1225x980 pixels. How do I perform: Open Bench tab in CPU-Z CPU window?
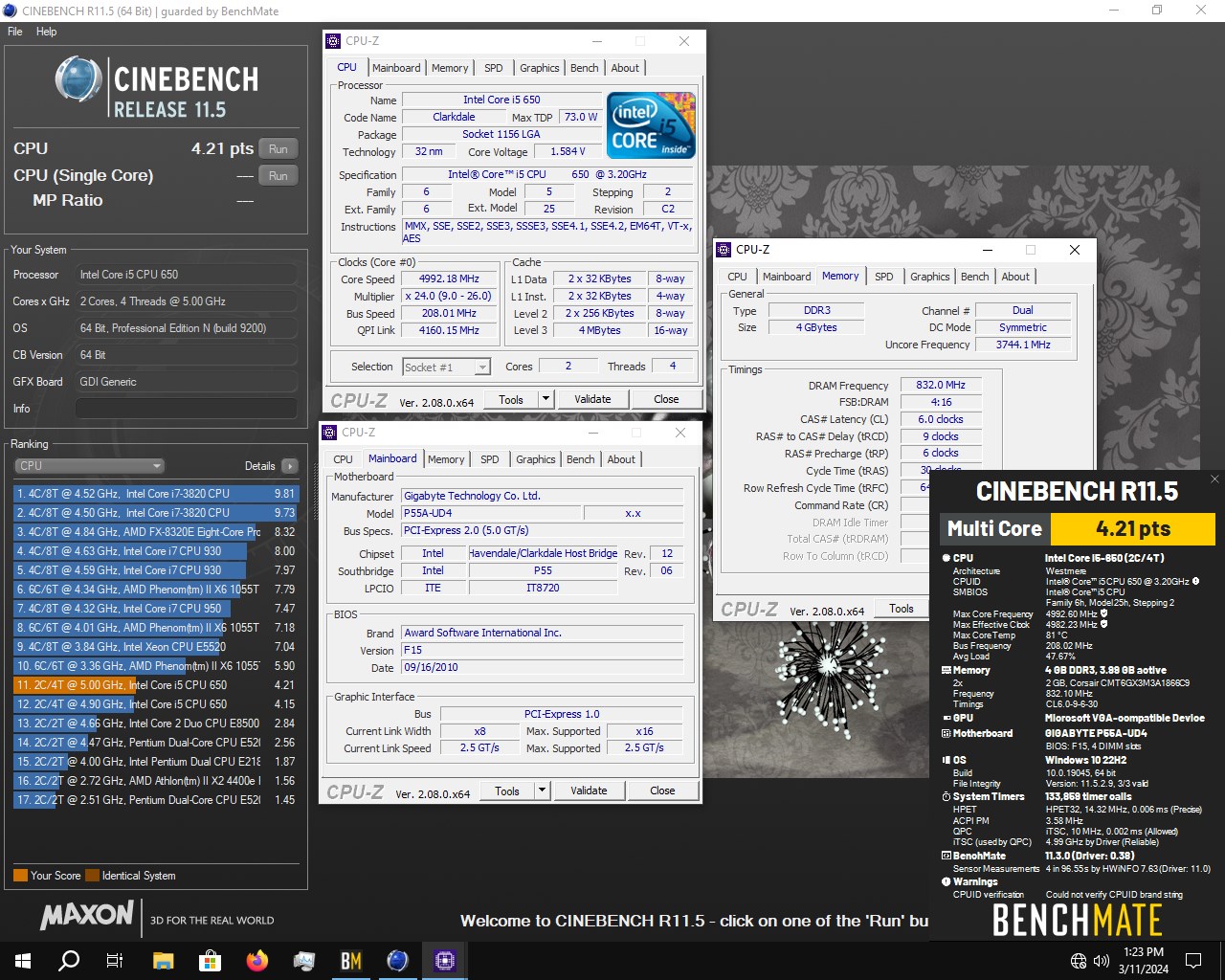tap(585, 68)
